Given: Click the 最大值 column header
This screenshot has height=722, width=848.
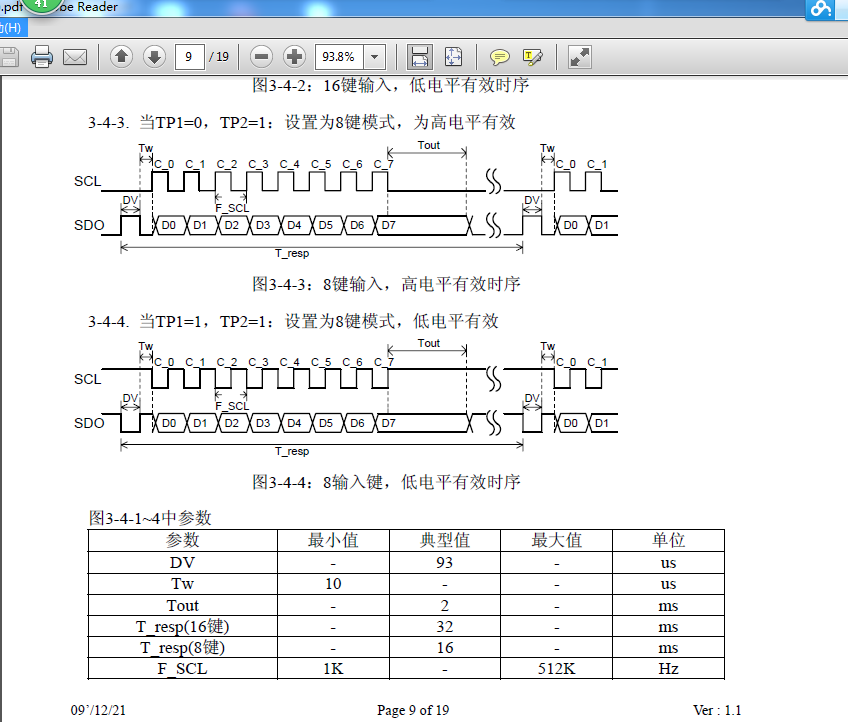Looking at the screenshot, I should click(x=556, y=540).
